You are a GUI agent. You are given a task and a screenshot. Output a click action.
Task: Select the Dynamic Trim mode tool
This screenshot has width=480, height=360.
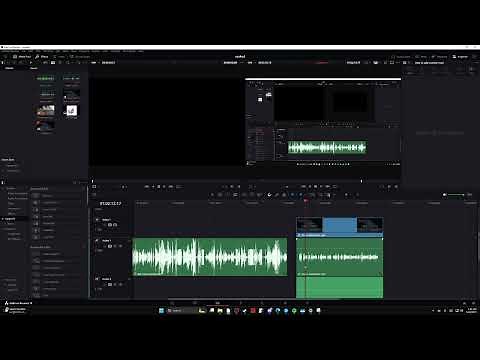pyautogui.click(x=228, y=195)
